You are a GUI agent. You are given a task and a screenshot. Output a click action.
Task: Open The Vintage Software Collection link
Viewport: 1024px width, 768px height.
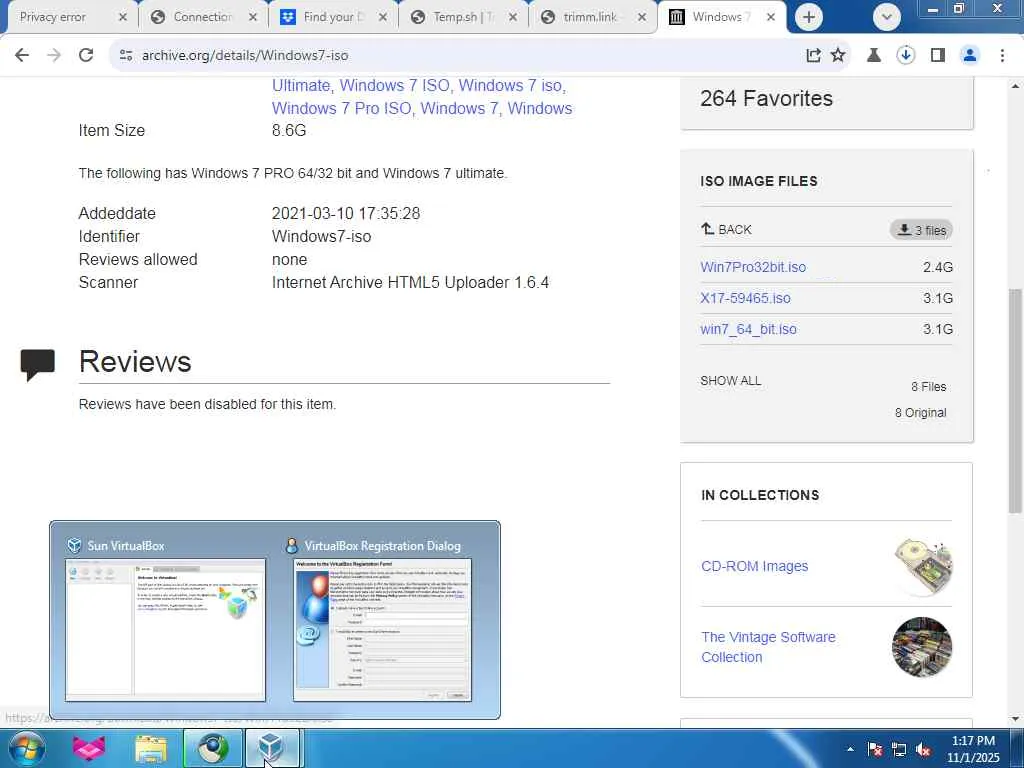[768, 647]
